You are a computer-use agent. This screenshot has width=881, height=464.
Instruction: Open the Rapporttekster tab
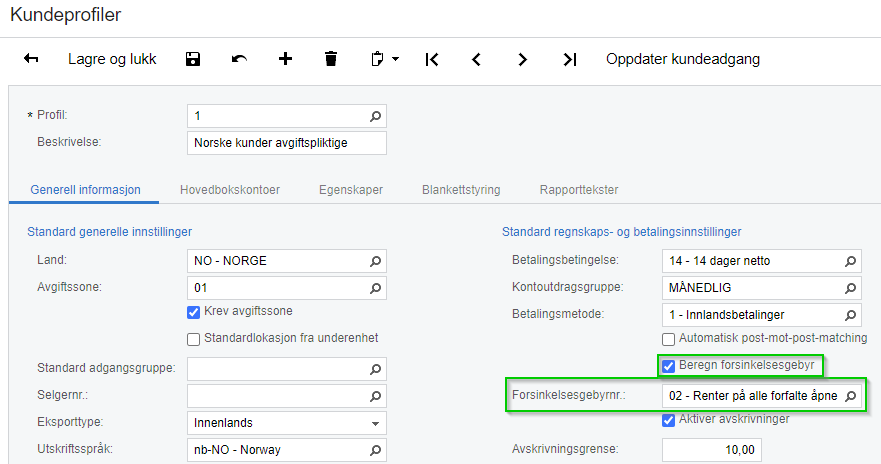pyautogui.click(x=579, y=190)
